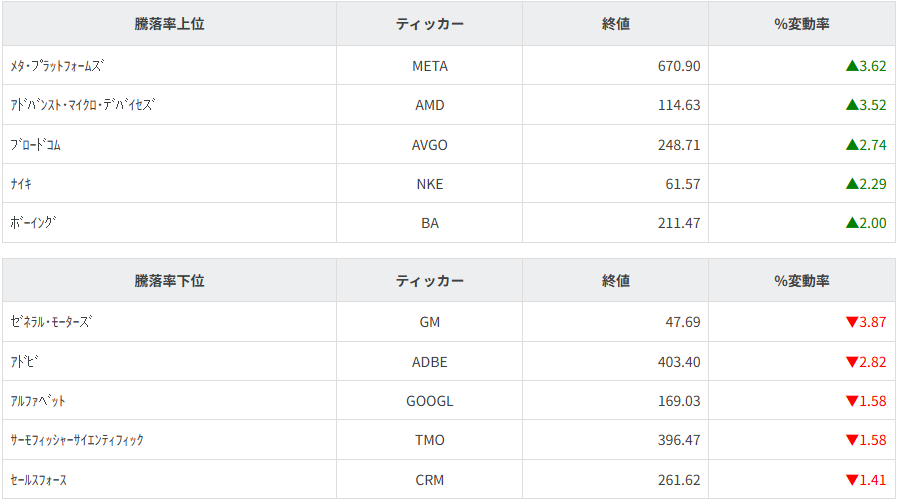Screen dimensions: 898x503
Task: Click the green up arrow beside 3.52
Action: click(x=852, y=105)
